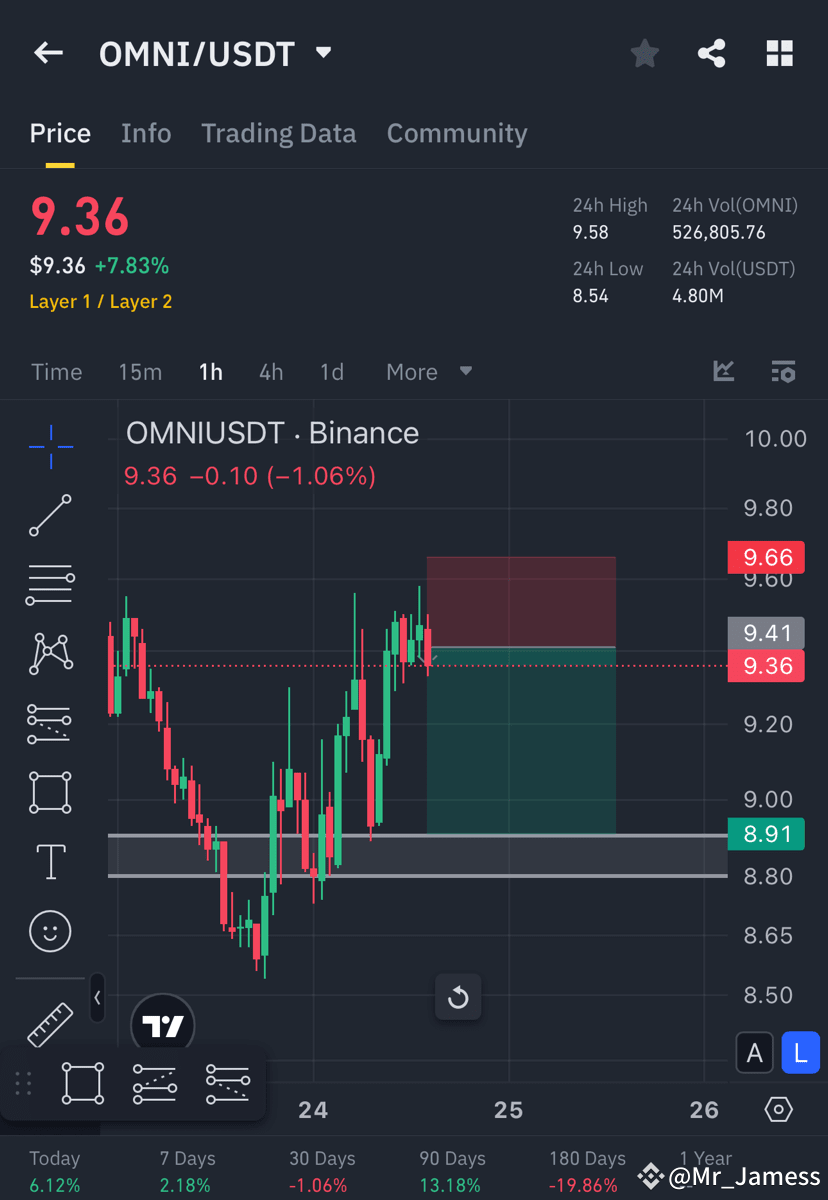The height and width of the screenshot is (1200, 828).
Task: Open the Community tab
Action: coord(457,133)
